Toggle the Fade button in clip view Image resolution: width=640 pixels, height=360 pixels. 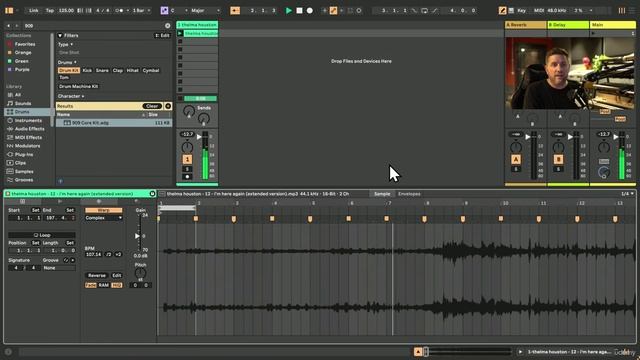click(x=91, y=285)
